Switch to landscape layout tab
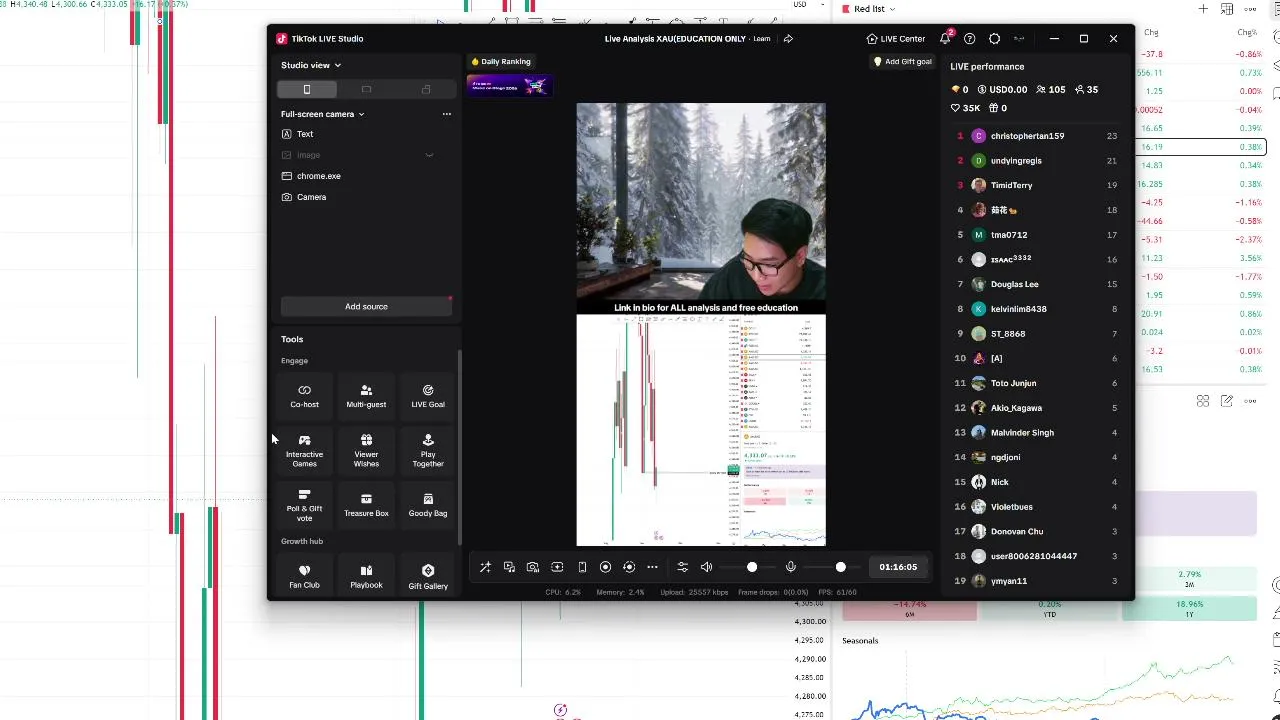This screenshot has height=720, width=1280. tap(366, 90)
